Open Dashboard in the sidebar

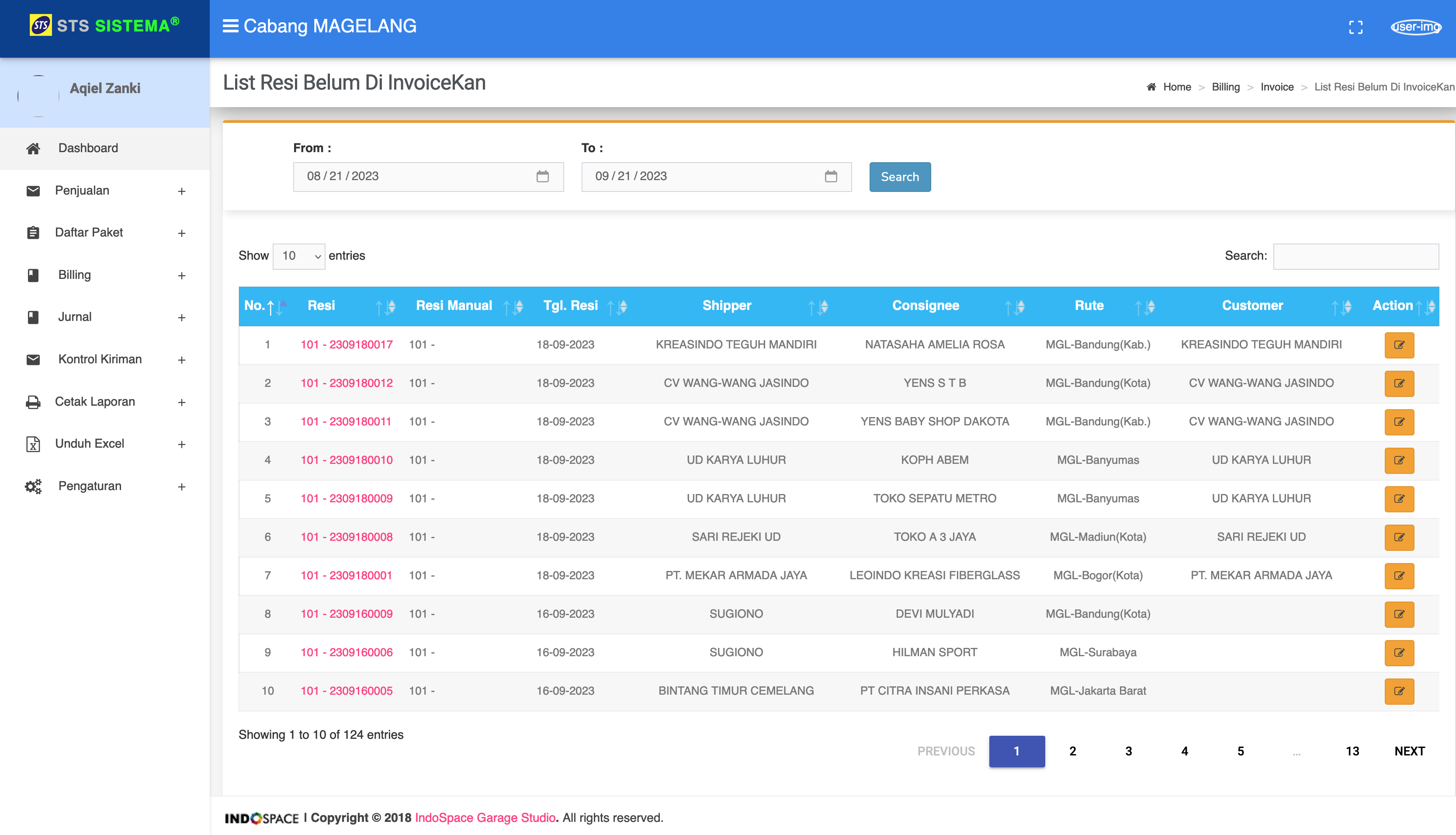[105, 149]
